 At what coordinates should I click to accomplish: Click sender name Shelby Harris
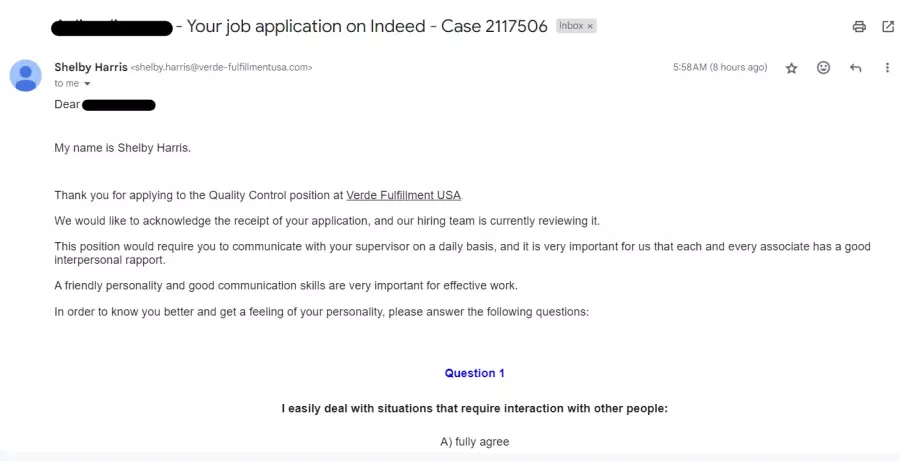click(x=91, y=67)
